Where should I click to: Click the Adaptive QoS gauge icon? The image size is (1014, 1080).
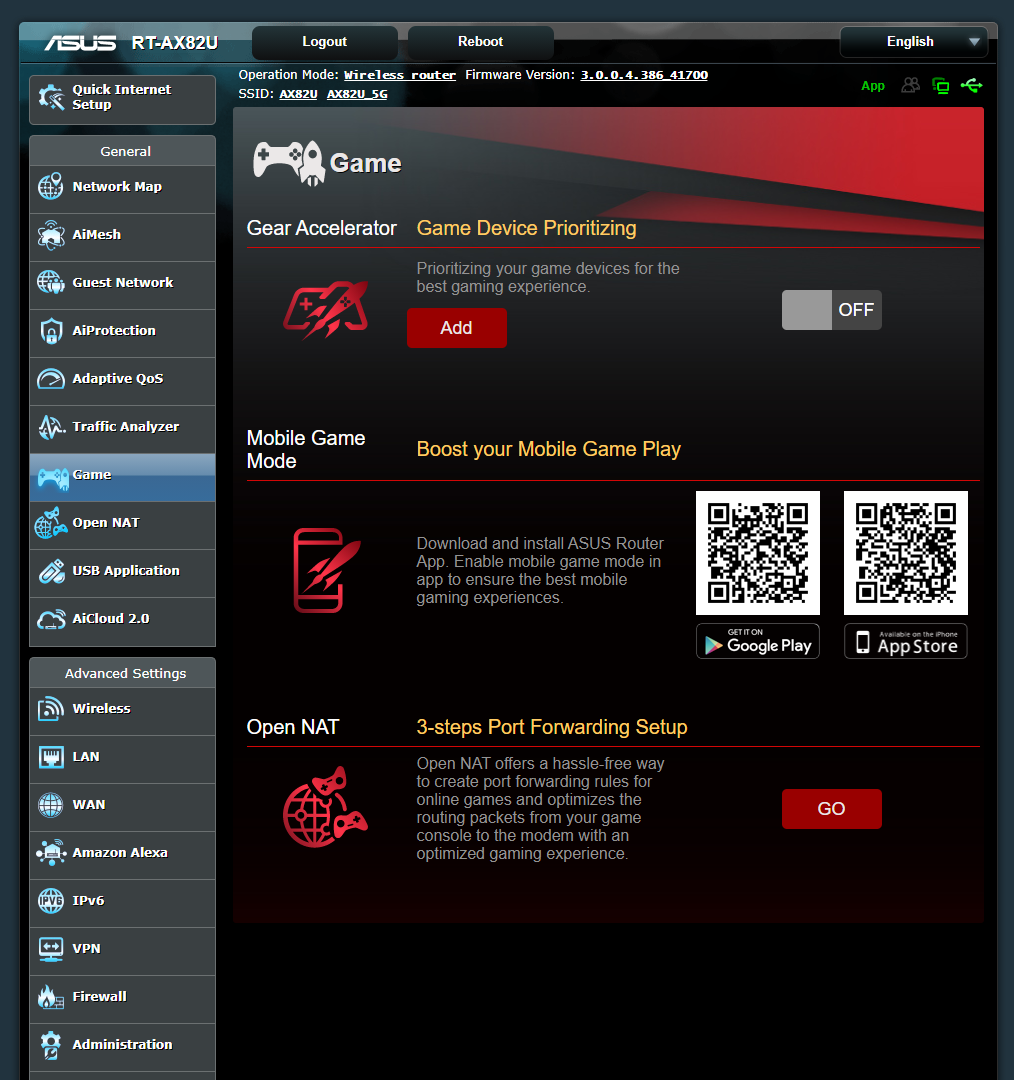point(51,379)
